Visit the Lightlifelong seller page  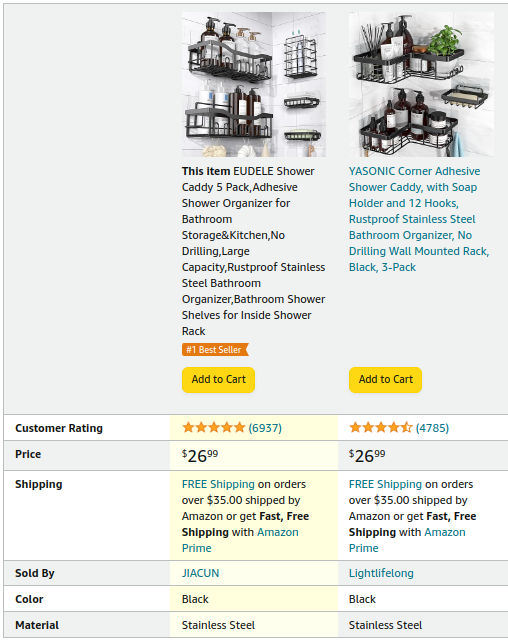381,573
